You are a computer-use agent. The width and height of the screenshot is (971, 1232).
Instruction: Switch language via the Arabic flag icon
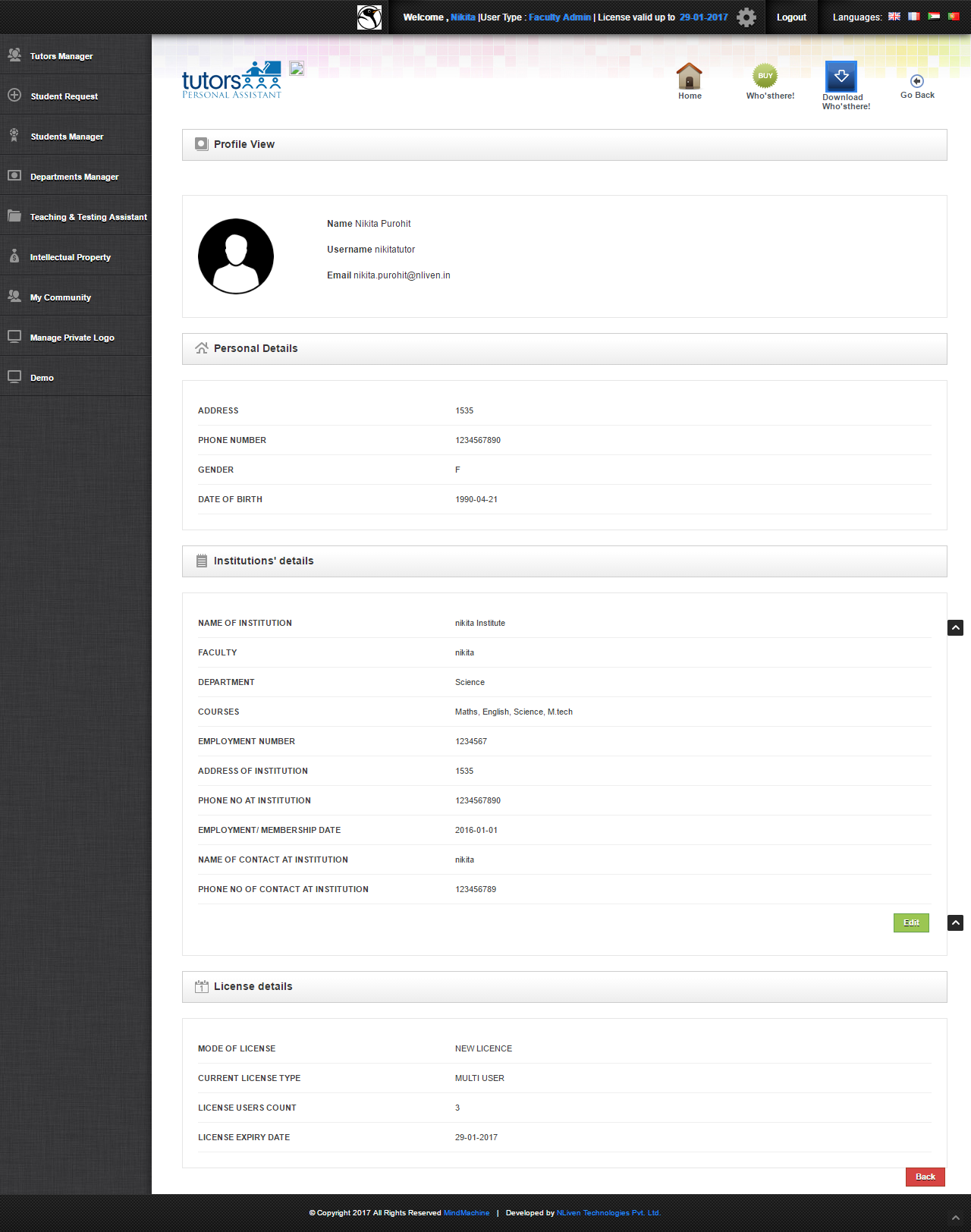(934, 16)
